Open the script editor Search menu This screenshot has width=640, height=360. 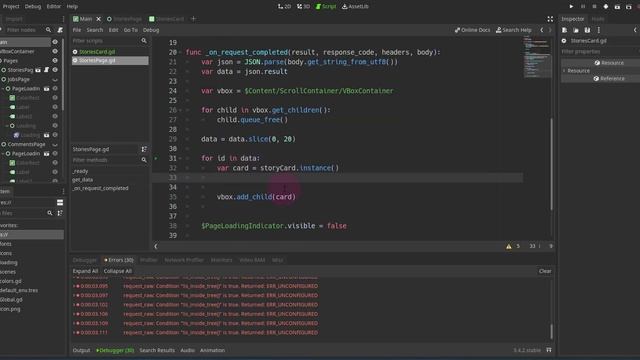(95, 30)
